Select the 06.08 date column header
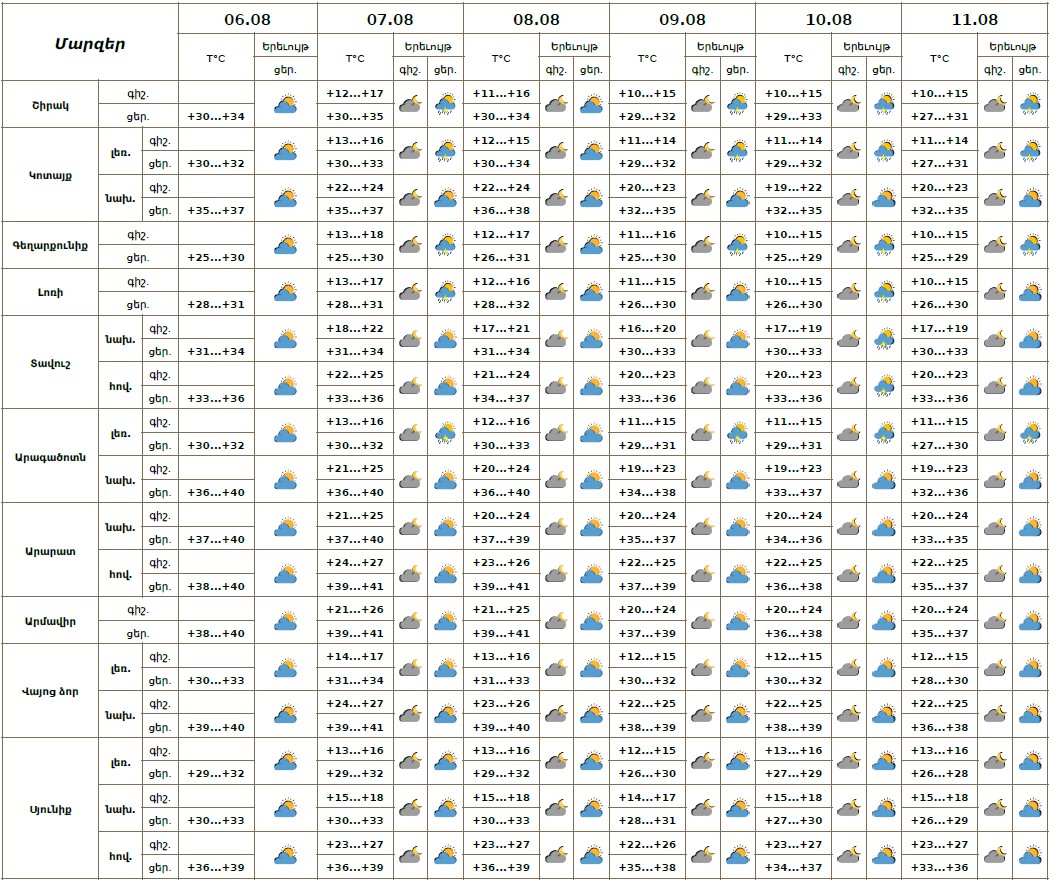 [247, 19]
